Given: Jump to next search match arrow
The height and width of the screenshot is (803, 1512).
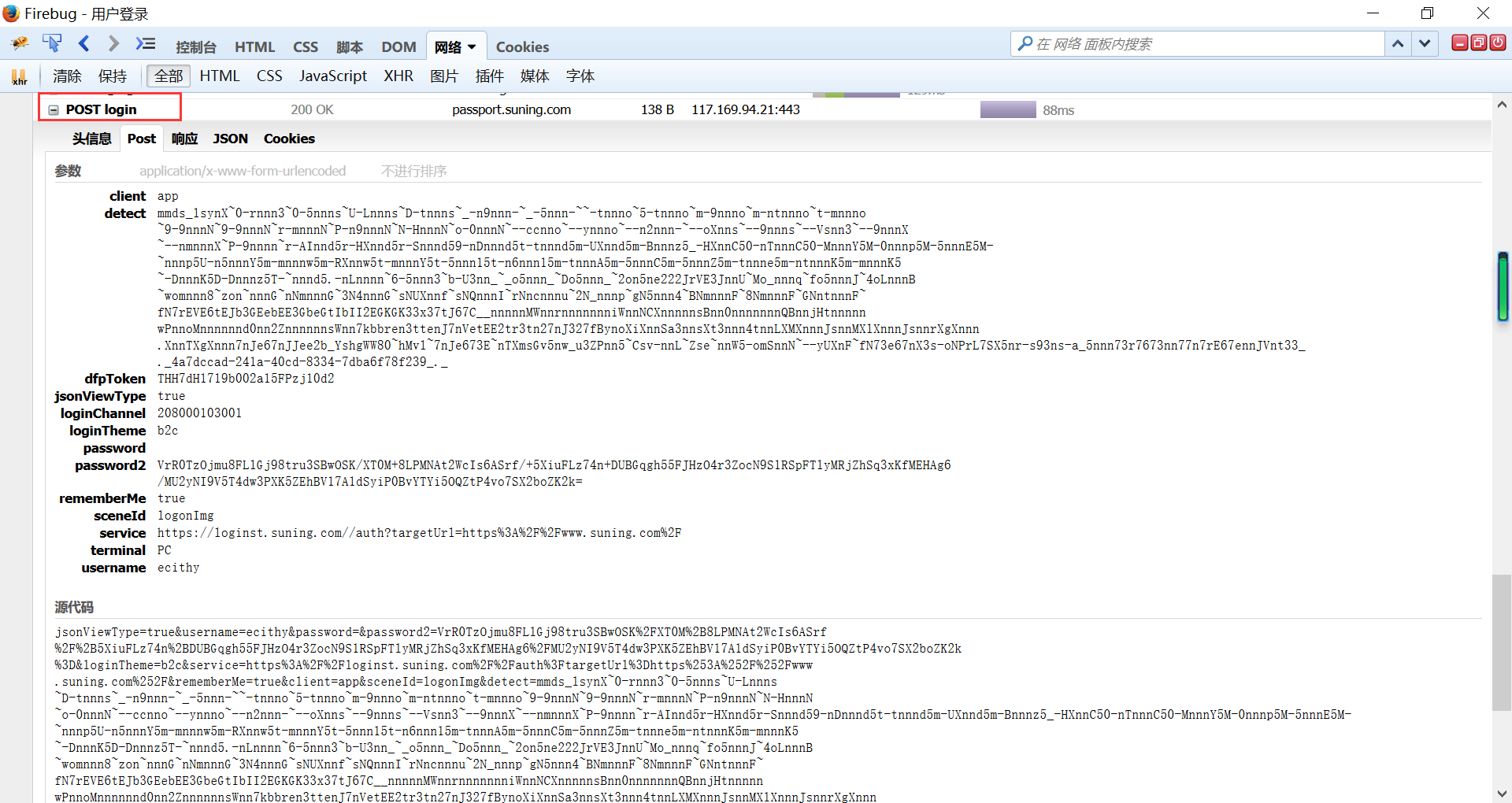Looking at the screenshot, I should pos(1425,44).
